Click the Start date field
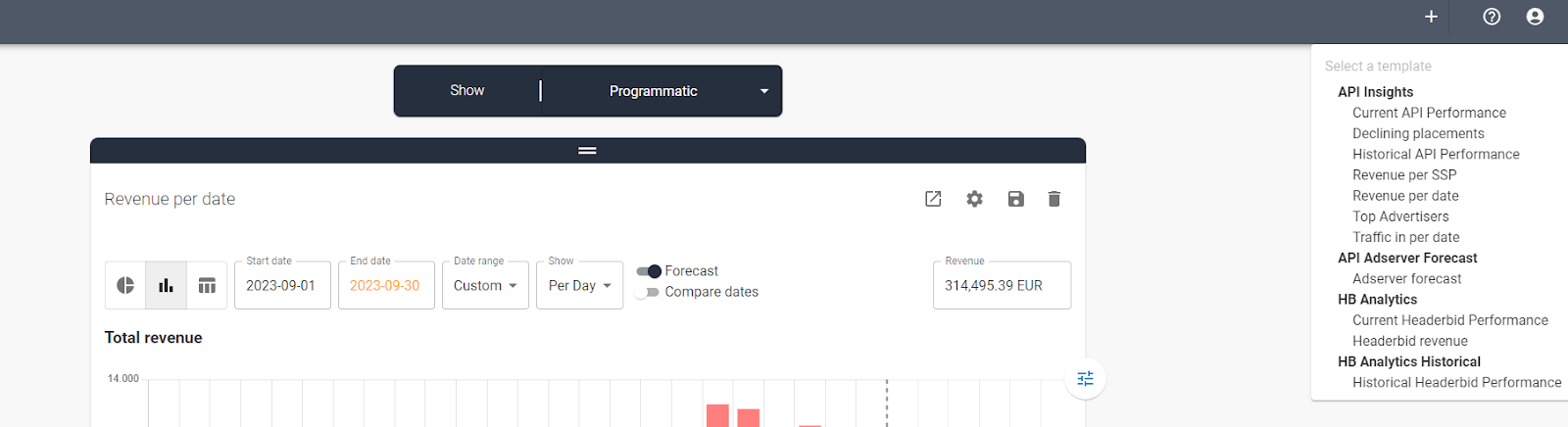This screenshot has width=1568, height=427. [x=282, y=285]
